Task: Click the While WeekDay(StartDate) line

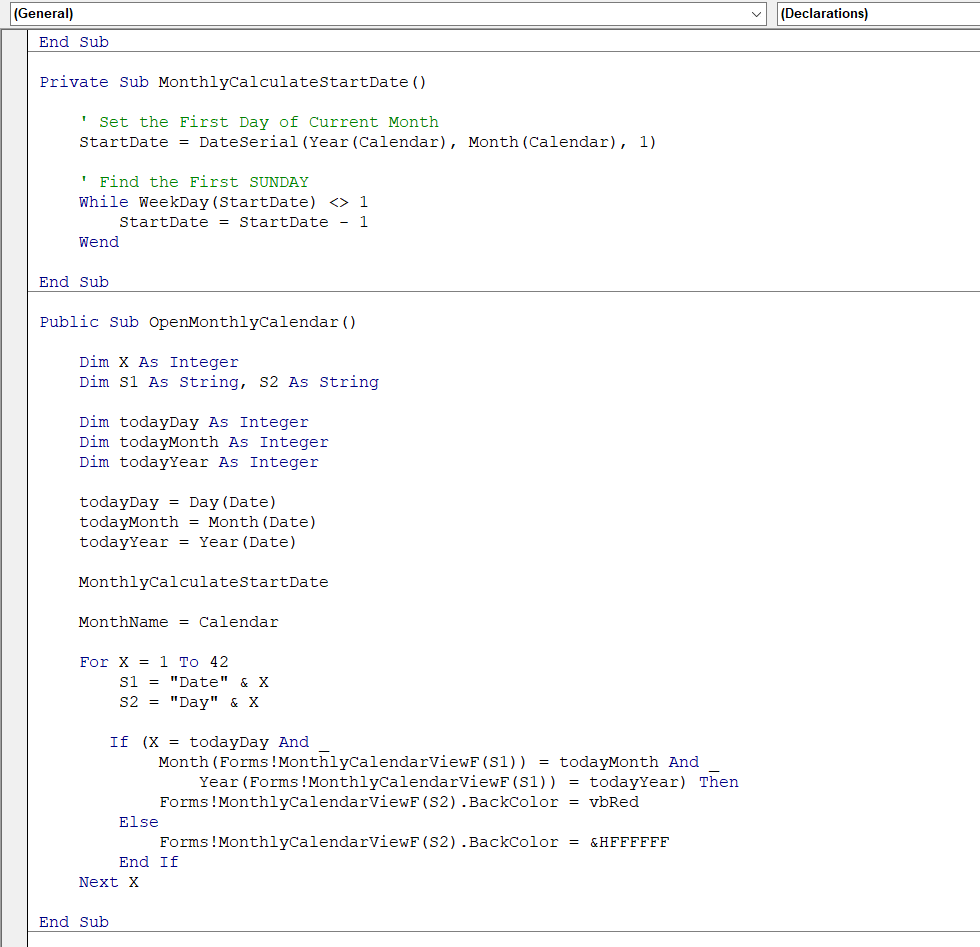Action: click(x=223, y=202)
